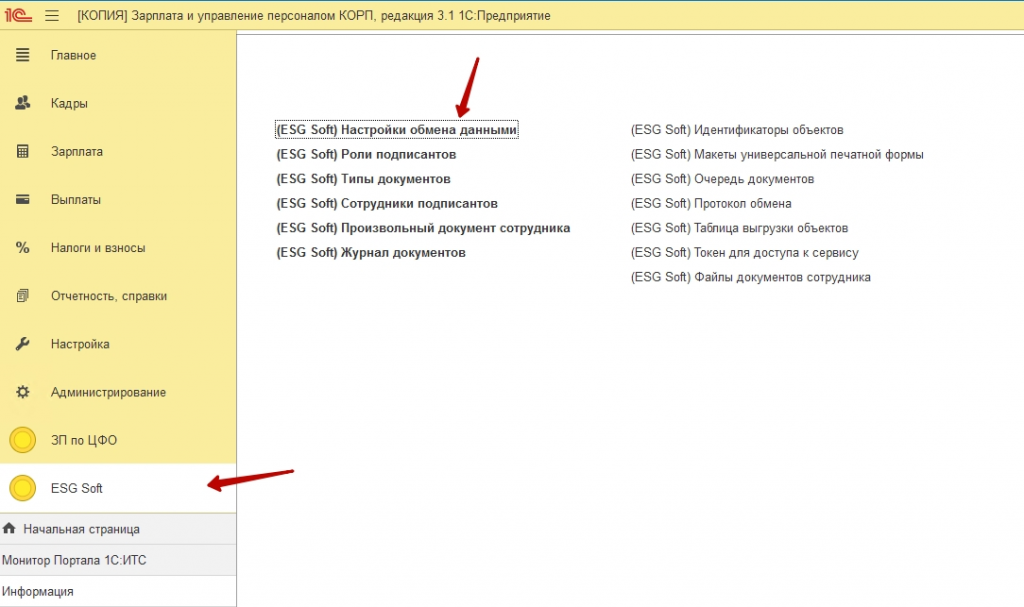Switch to the Информация tab
Viewport: 1024px width, 607px height.
(118, 591)
